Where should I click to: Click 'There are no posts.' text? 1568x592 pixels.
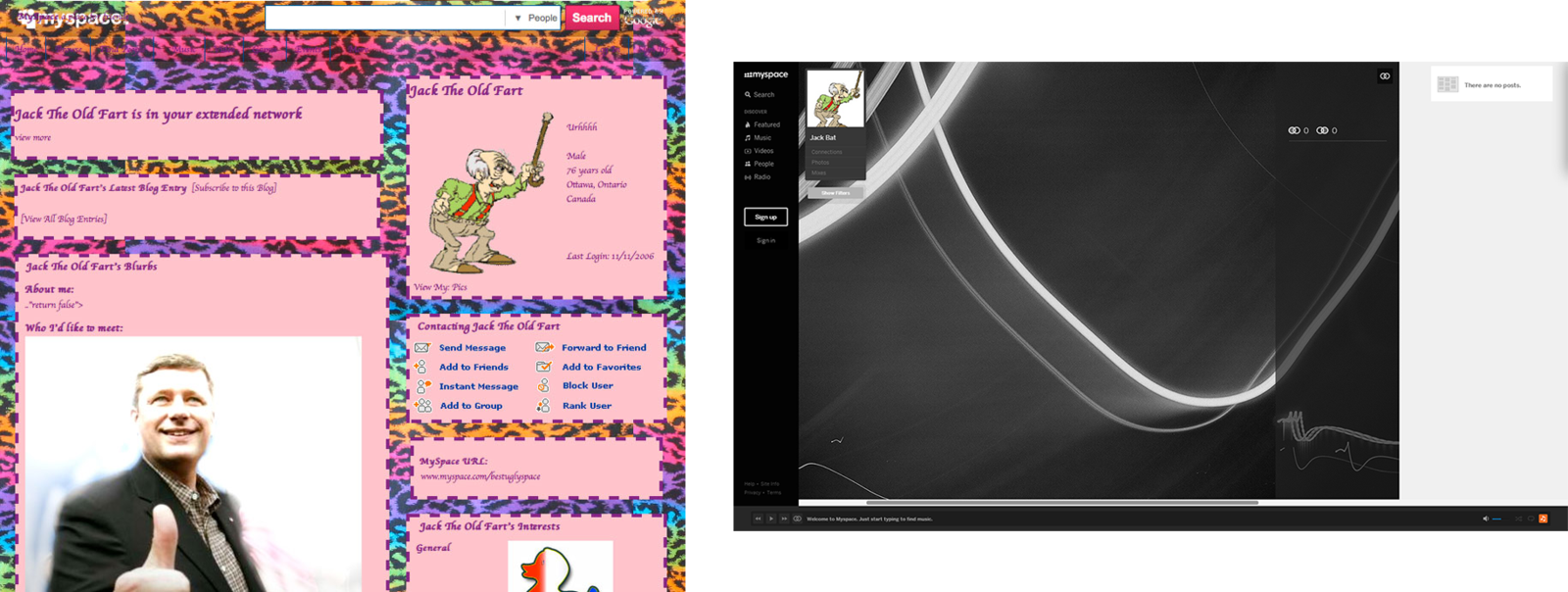pos(1493,85)
